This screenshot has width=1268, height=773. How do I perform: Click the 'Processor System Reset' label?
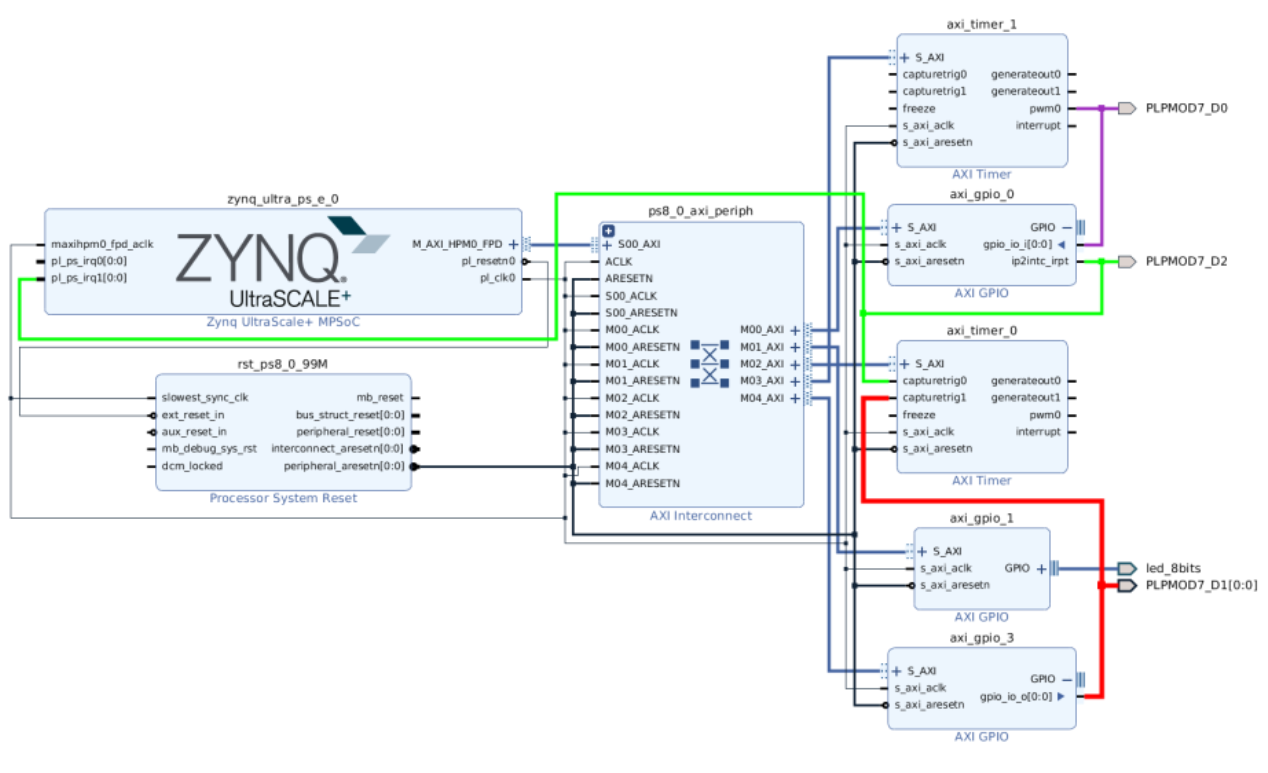(x=283, y=497)
